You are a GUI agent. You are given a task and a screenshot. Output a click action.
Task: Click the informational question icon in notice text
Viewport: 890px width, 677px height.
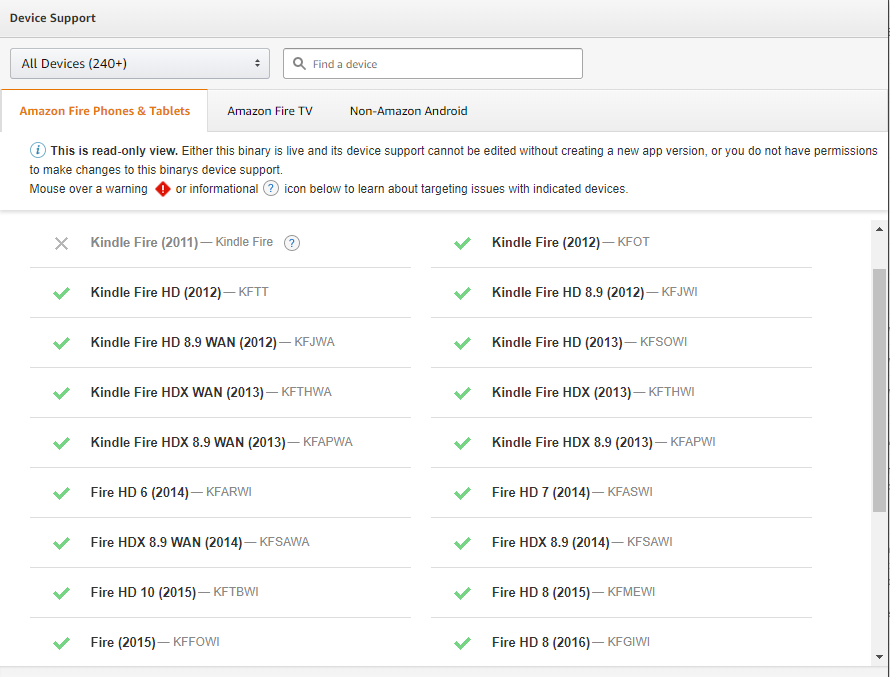pyautogui.click(x=271, y=189)
